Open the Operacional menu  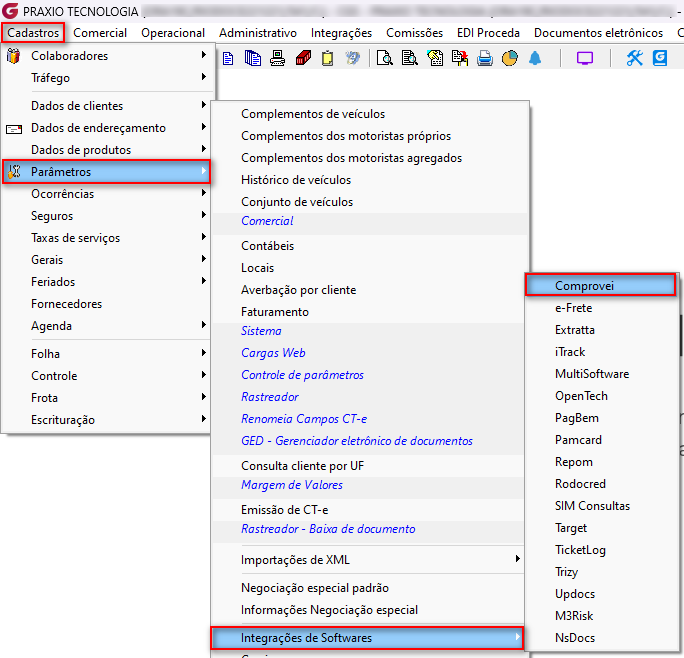[173, 33]
